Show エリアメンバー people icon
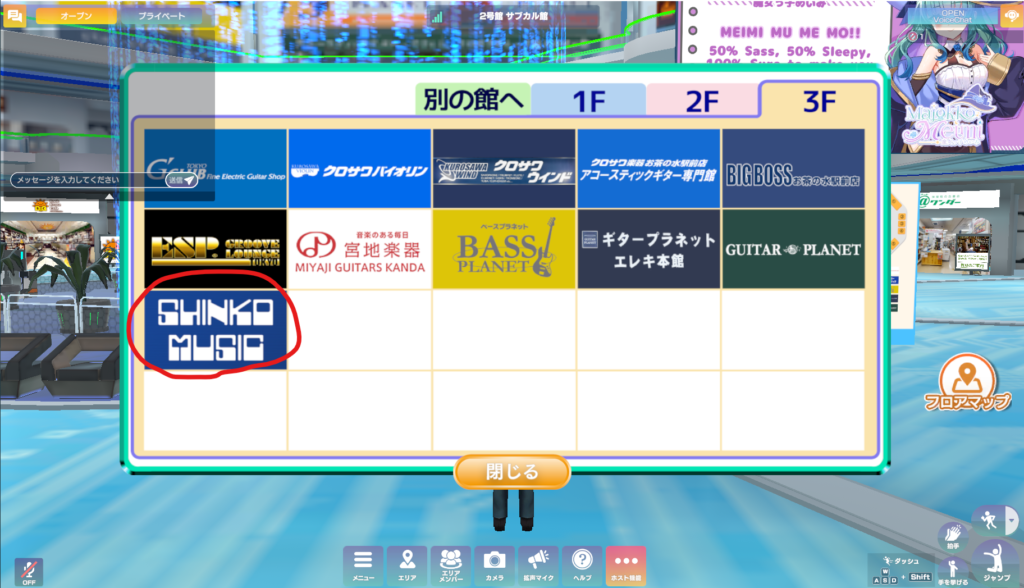The height and width of the screenshot is (588, 1024). [x=451, y=565]
